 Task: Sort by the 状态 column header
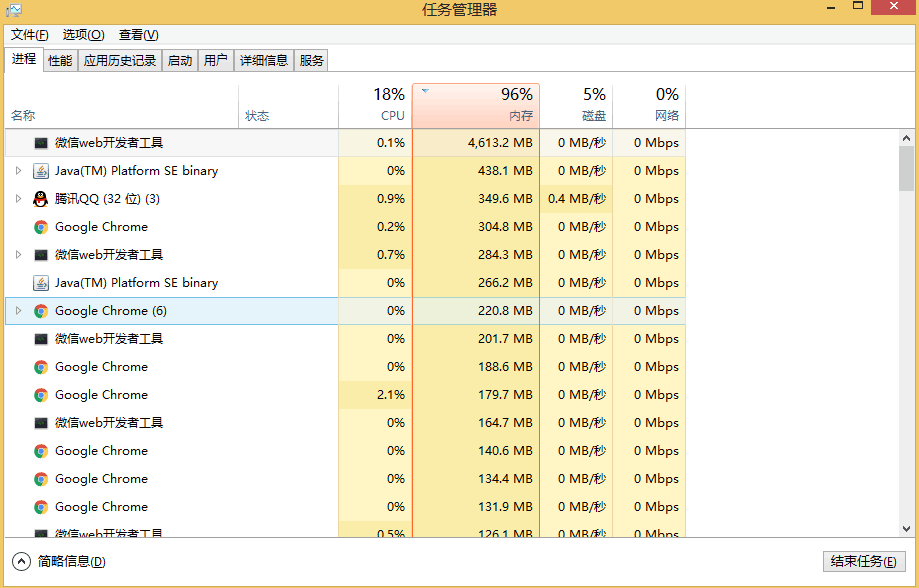[x=288, y=106]
